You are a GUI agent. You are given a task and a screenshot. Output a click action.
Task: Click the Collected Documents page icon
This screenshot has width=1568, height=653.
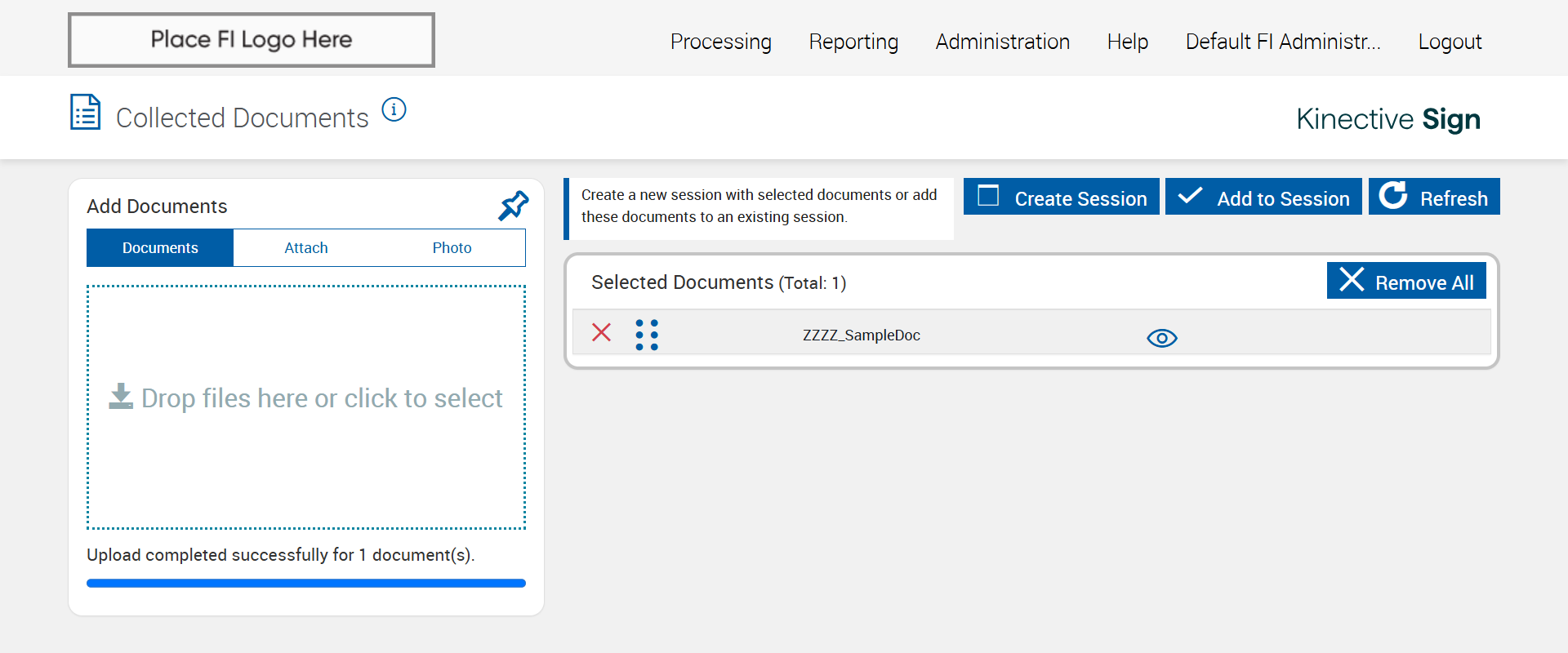click(85, 113)
